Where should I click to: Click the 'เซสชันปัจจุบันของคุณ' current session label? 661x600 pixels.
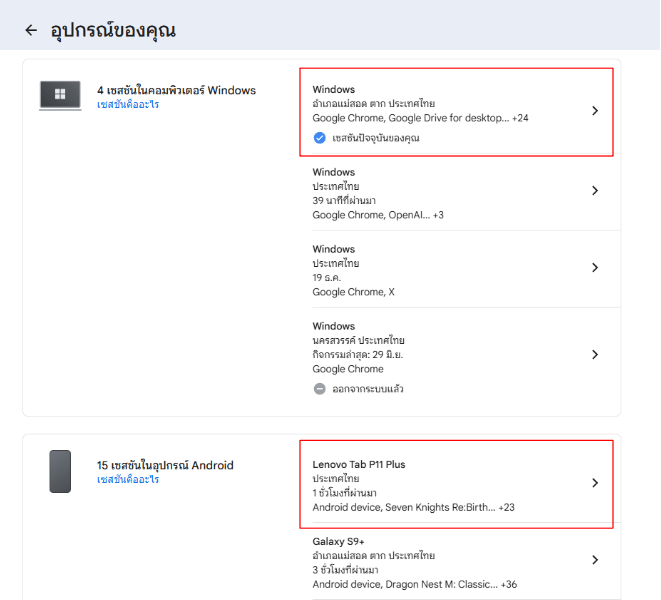pos(376,138)
